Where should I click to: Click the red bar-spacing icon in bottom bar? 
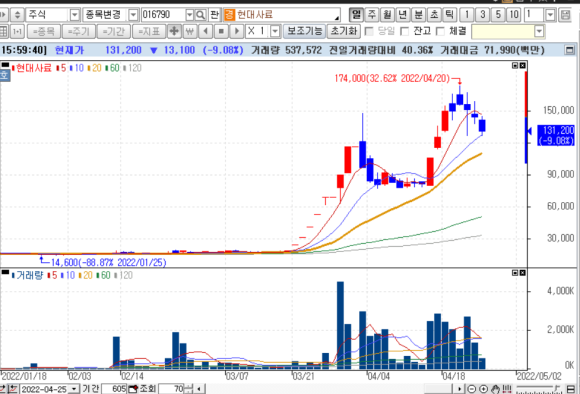pos(507,389)
